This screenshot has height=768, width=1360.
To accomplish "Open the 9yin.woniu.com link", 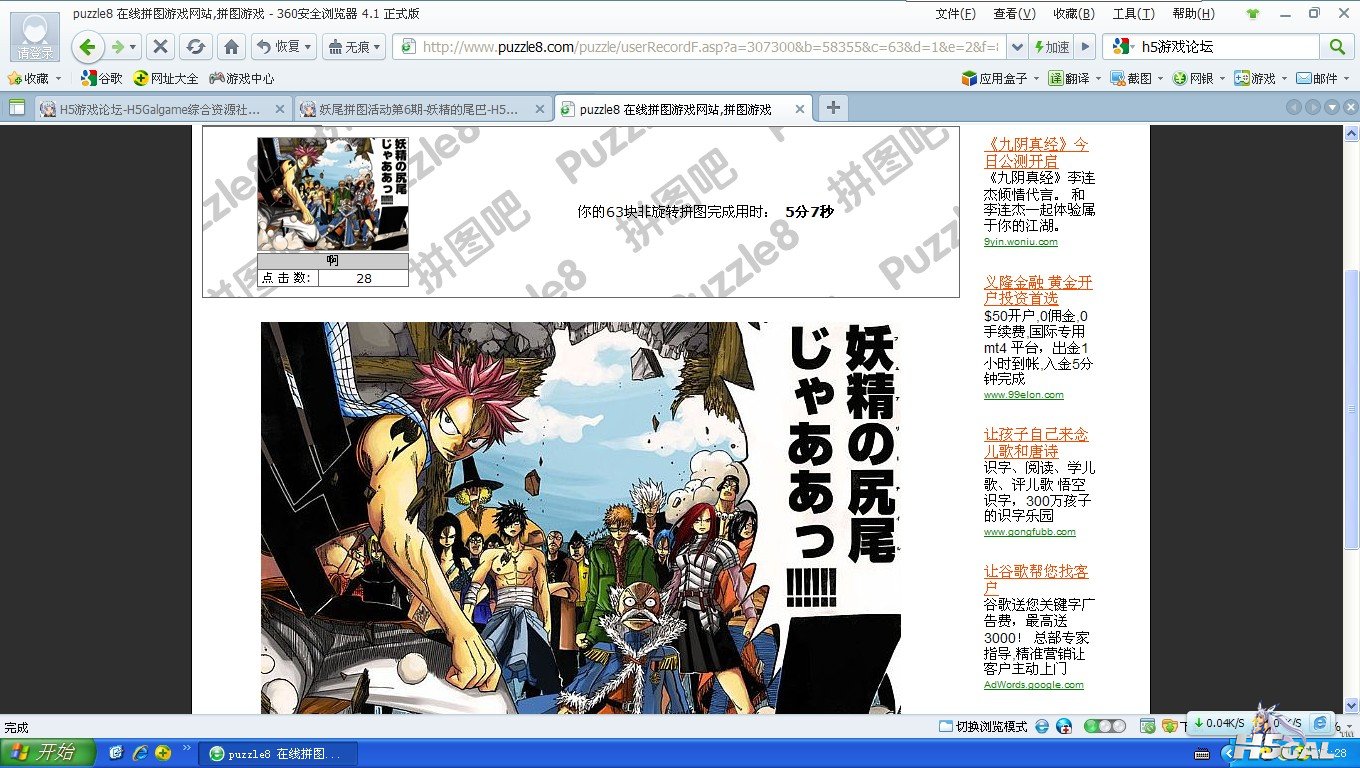I will coord(1020,242).
